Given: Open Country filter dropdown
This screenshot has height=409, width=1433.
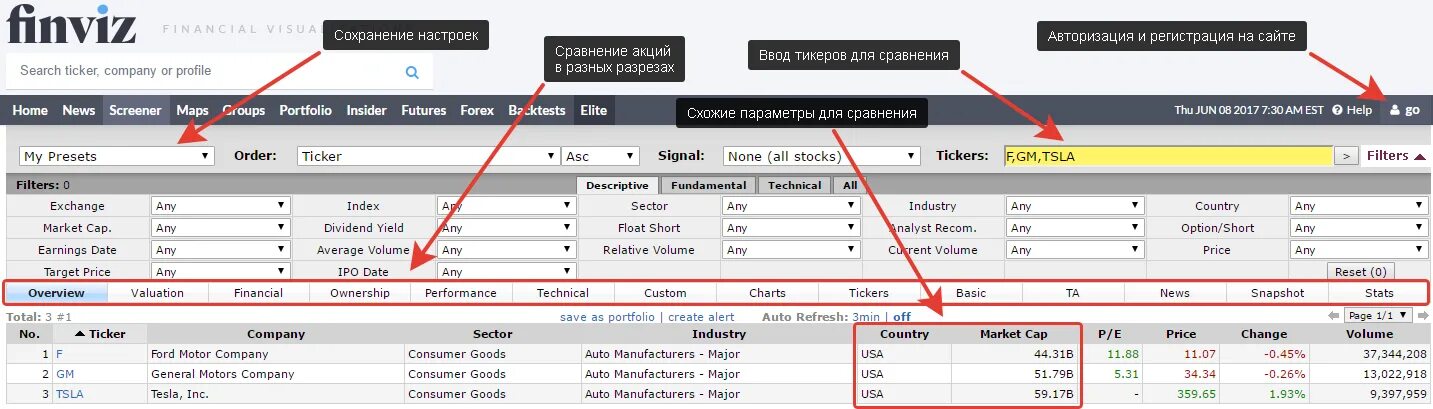Looking at the screenshot, I should [x=1360, y=206].
